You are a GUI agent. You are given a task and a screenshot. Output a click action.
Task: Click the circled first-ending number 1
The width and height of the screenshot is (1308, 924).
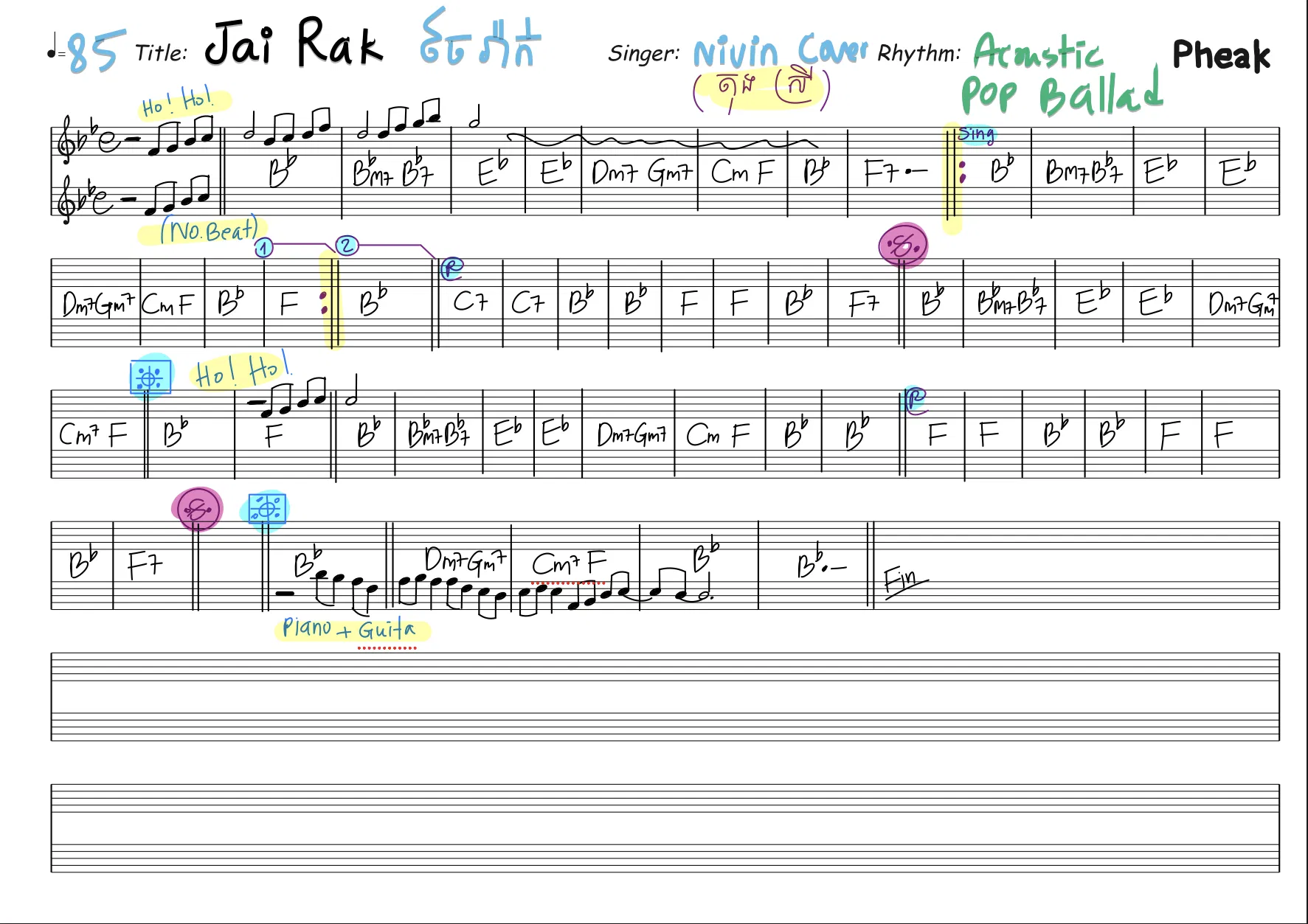(263, 248)
